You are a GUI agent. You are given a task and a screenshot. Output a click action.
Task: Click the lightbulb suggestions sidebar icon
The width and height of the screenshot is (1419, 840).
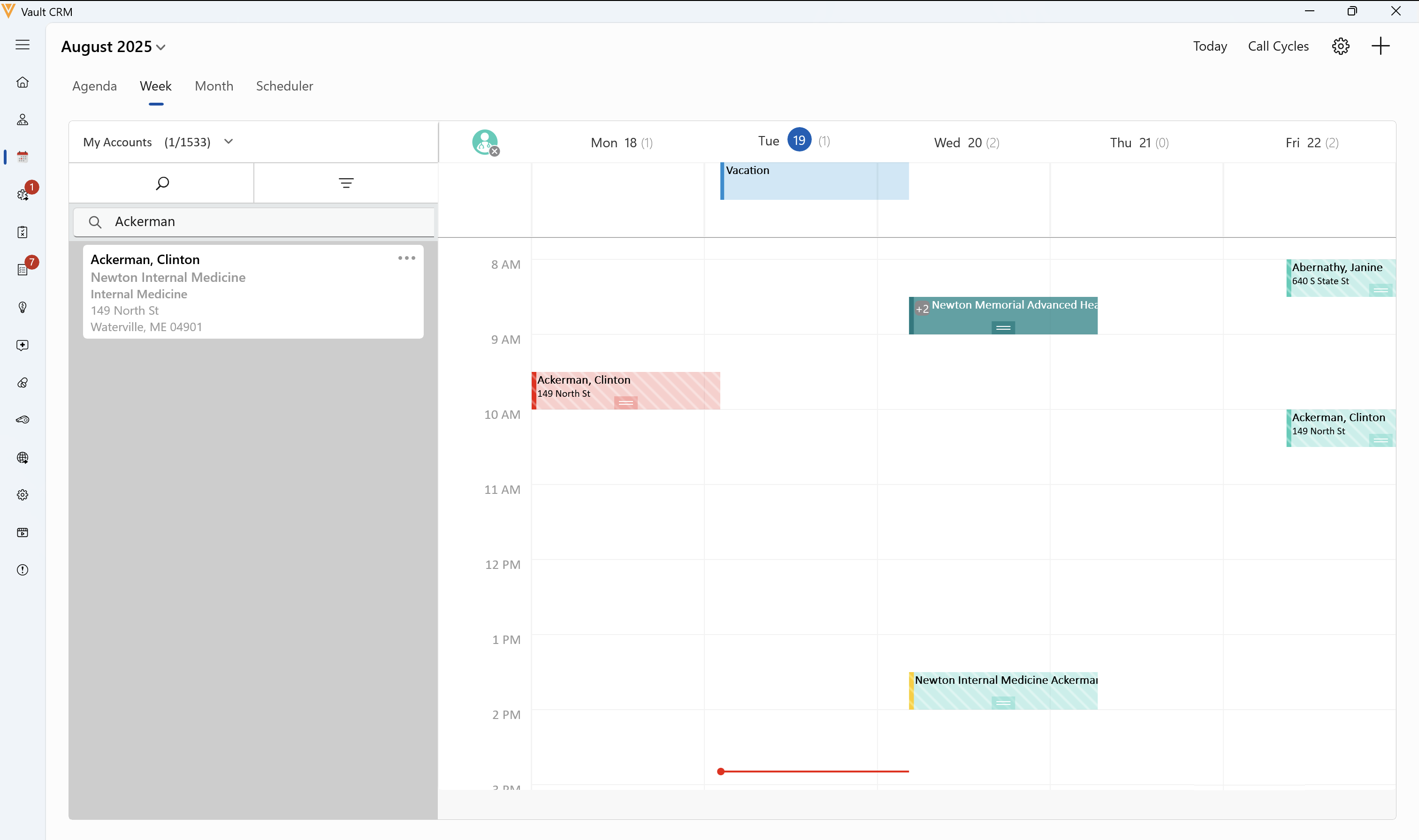(x=23, y=307)
